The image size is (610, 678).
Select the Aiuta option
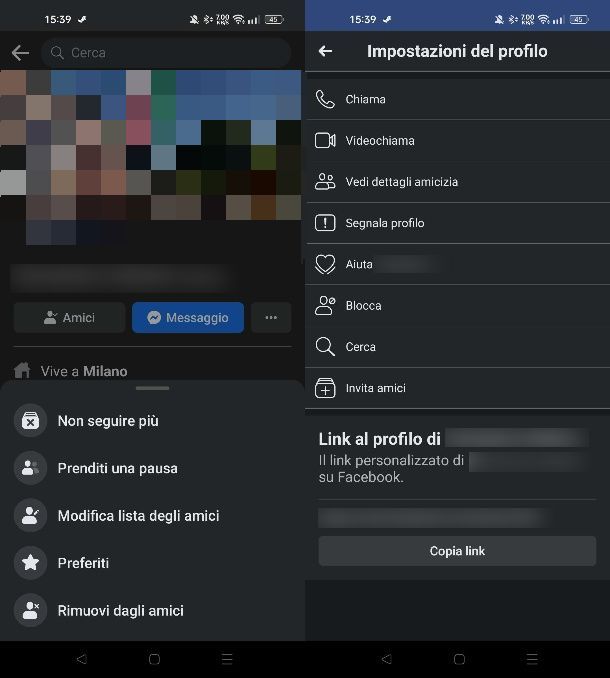pos(457,264)
